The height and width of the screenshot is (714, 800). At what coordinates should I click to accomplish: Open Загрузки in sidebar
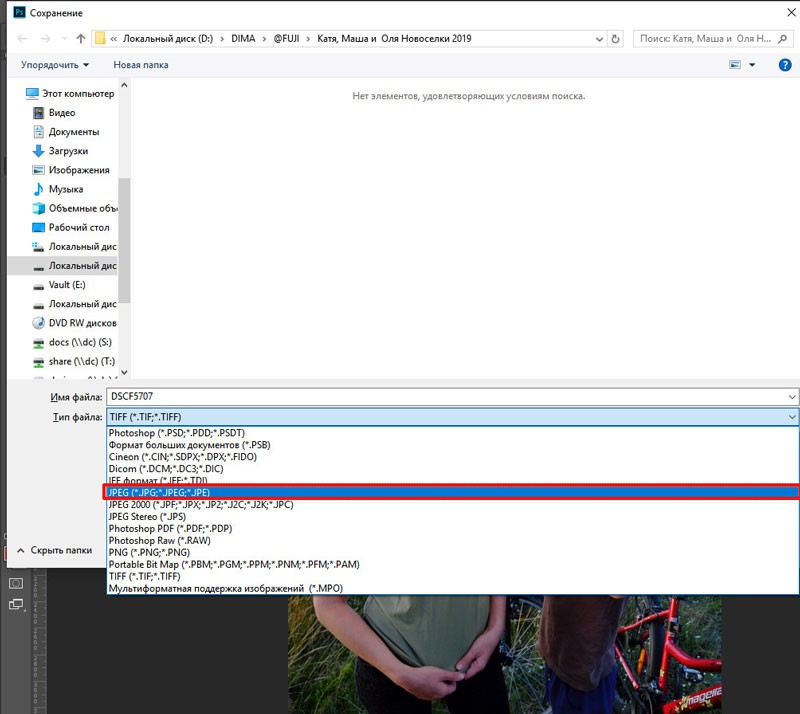tap(60, 151)
